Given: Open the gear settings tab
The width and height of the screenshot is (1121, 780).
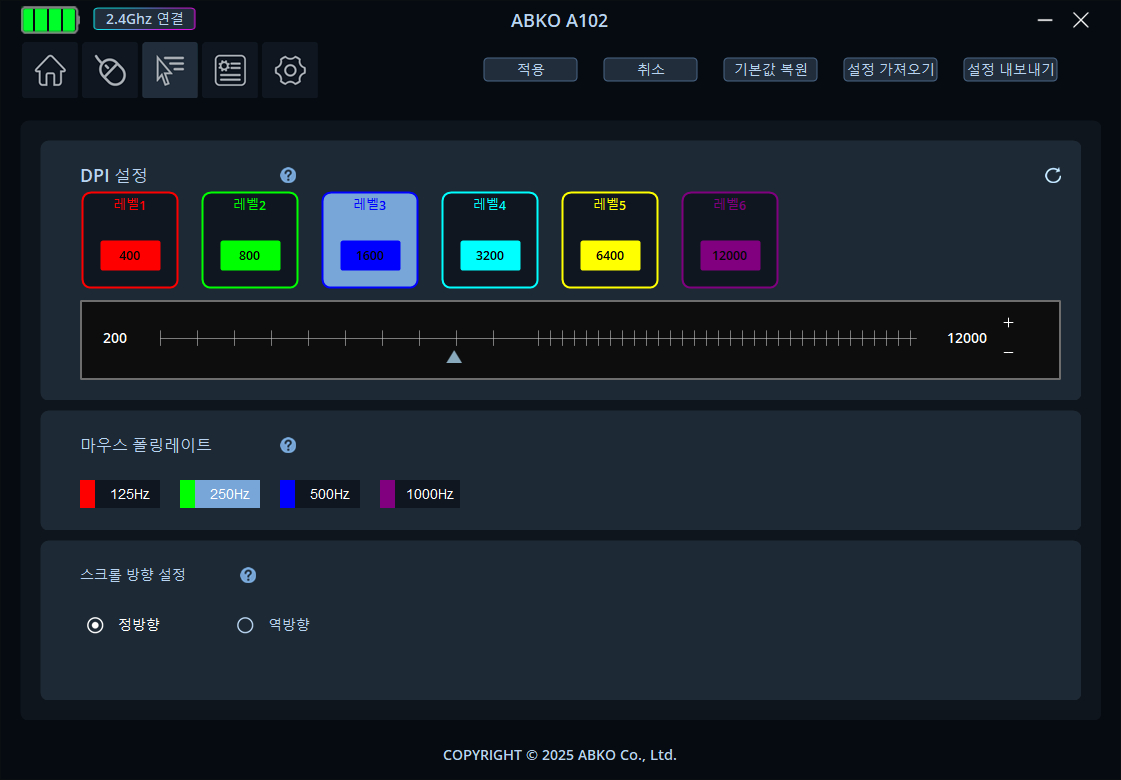Looking at the screenshot, I should click(290, 70).
